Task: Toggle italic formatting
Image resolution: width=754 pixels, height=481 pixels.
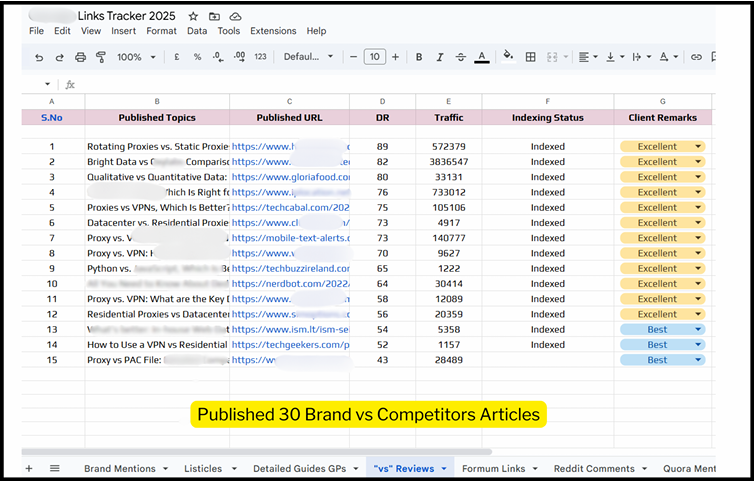Action: 440,57
